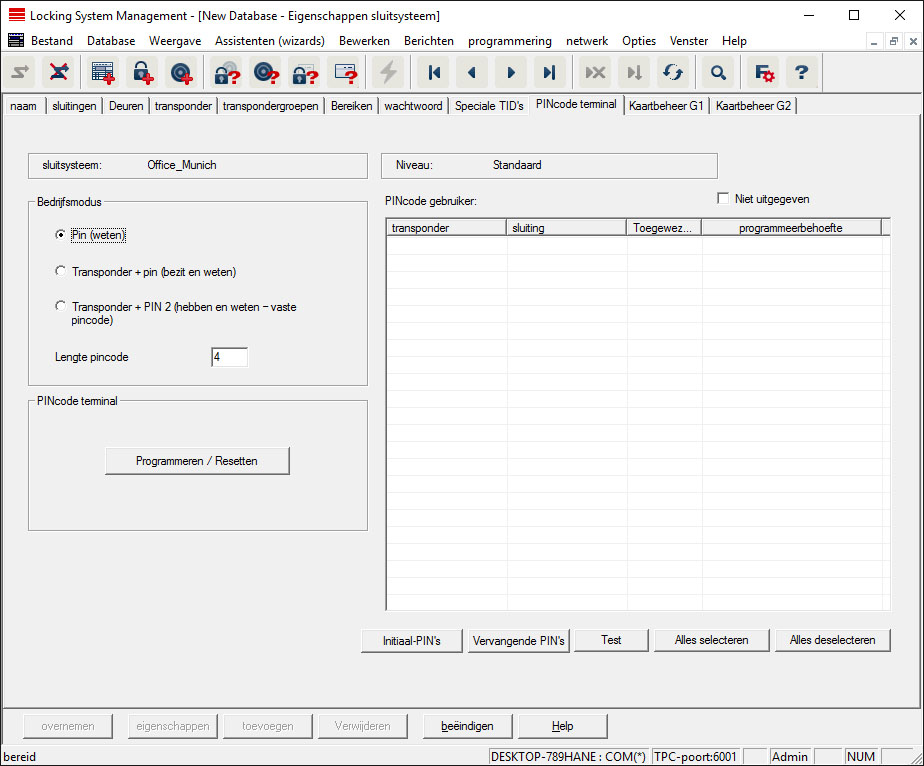This screenshot has height=766, width=924.
Task: Enable the 'Niet uitgegeven' checkbox
Action: [723, 199]
